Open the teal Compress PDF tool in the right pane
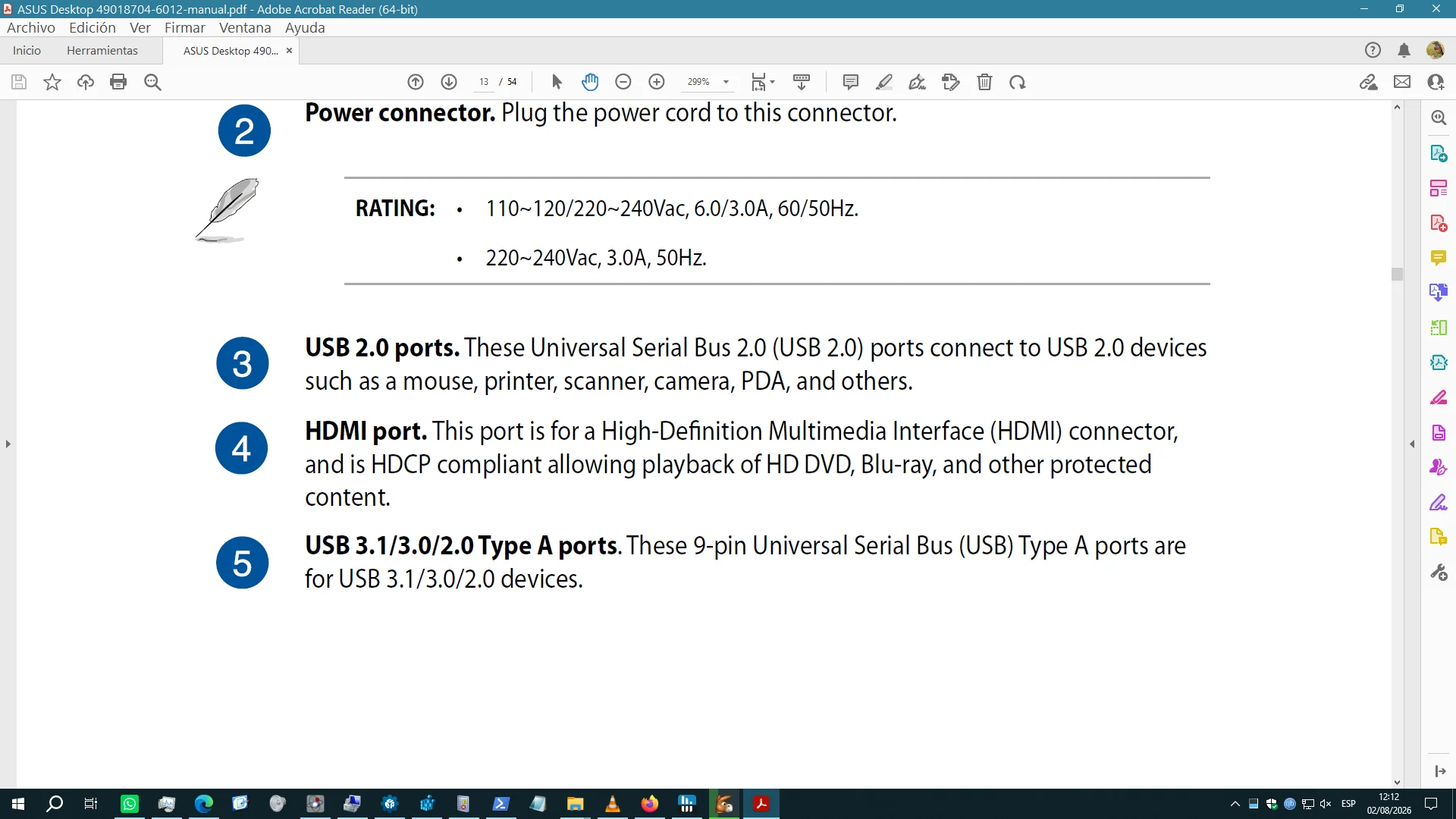 pos(1439,362)
